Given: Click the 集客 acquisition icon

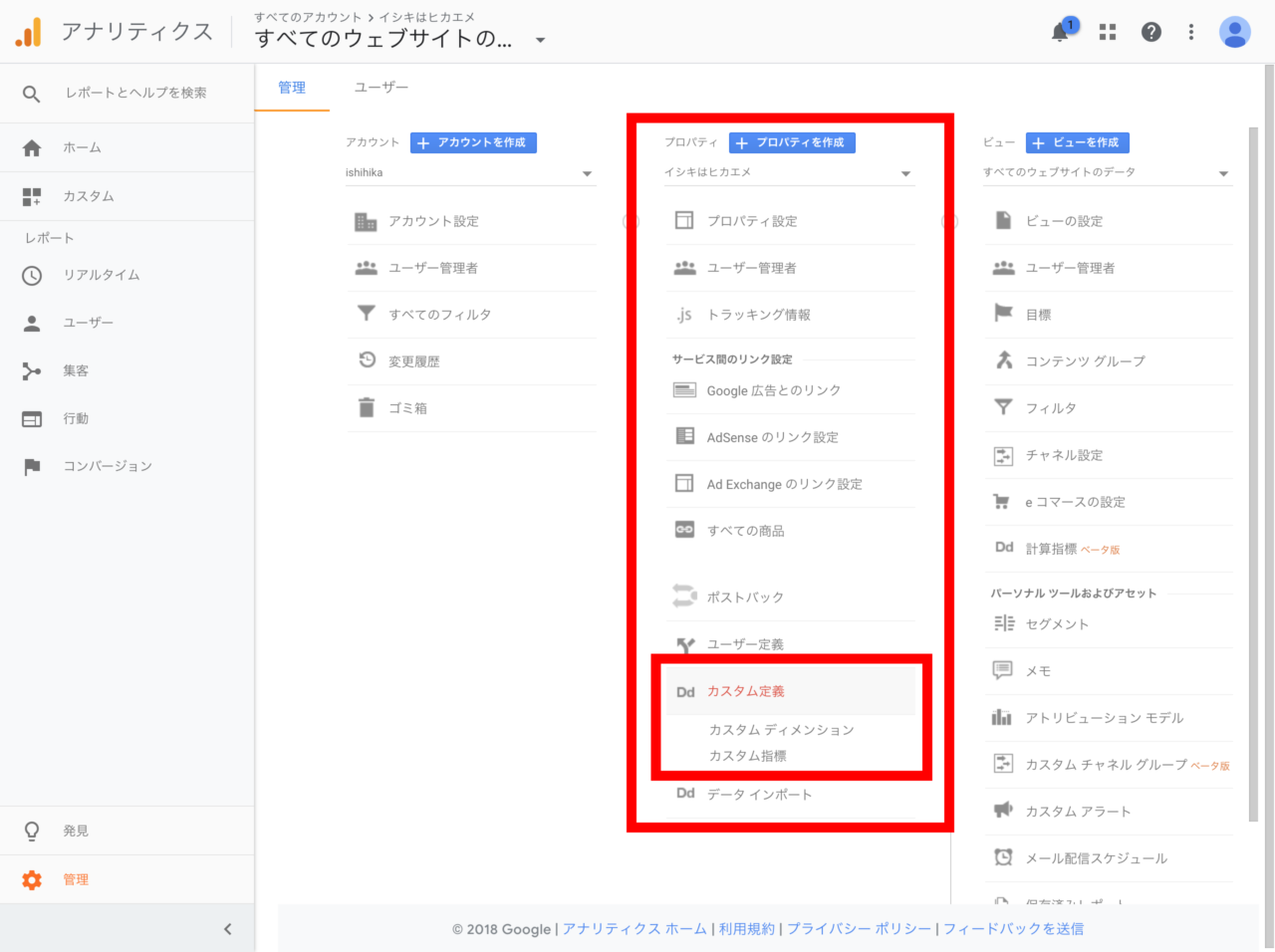Looking at the screenshot, I should (x=32, y=371).
